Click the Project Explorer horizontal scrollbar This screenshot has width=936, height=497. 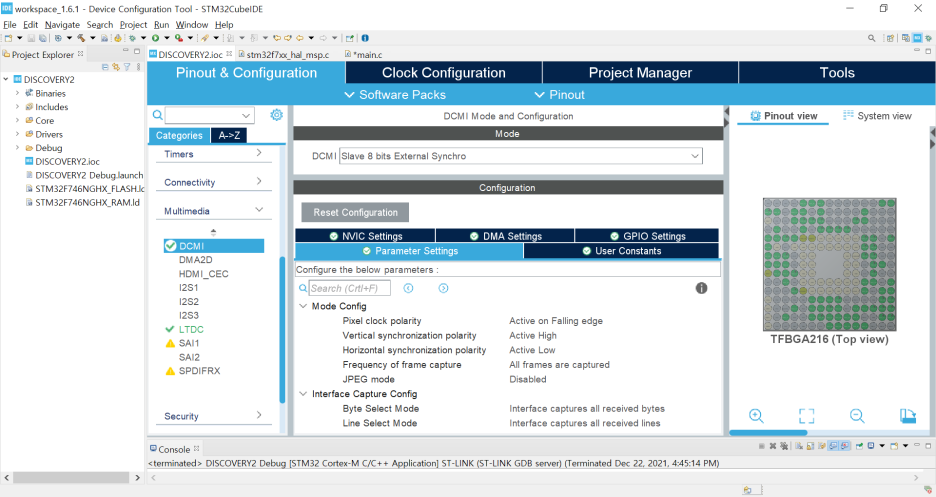(x=71, y=477)
